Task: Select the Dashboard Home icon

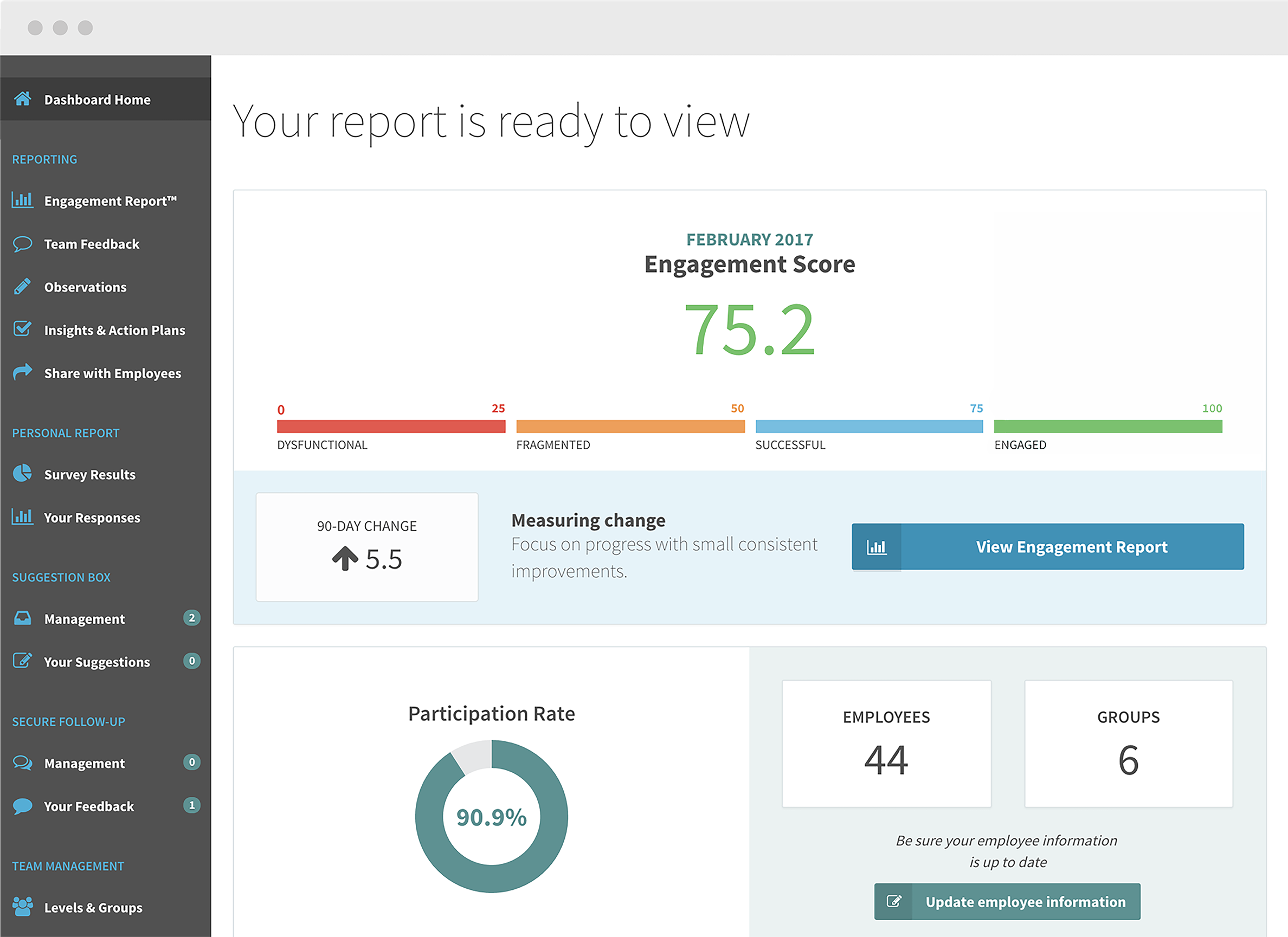Action: tap(23, 99)
